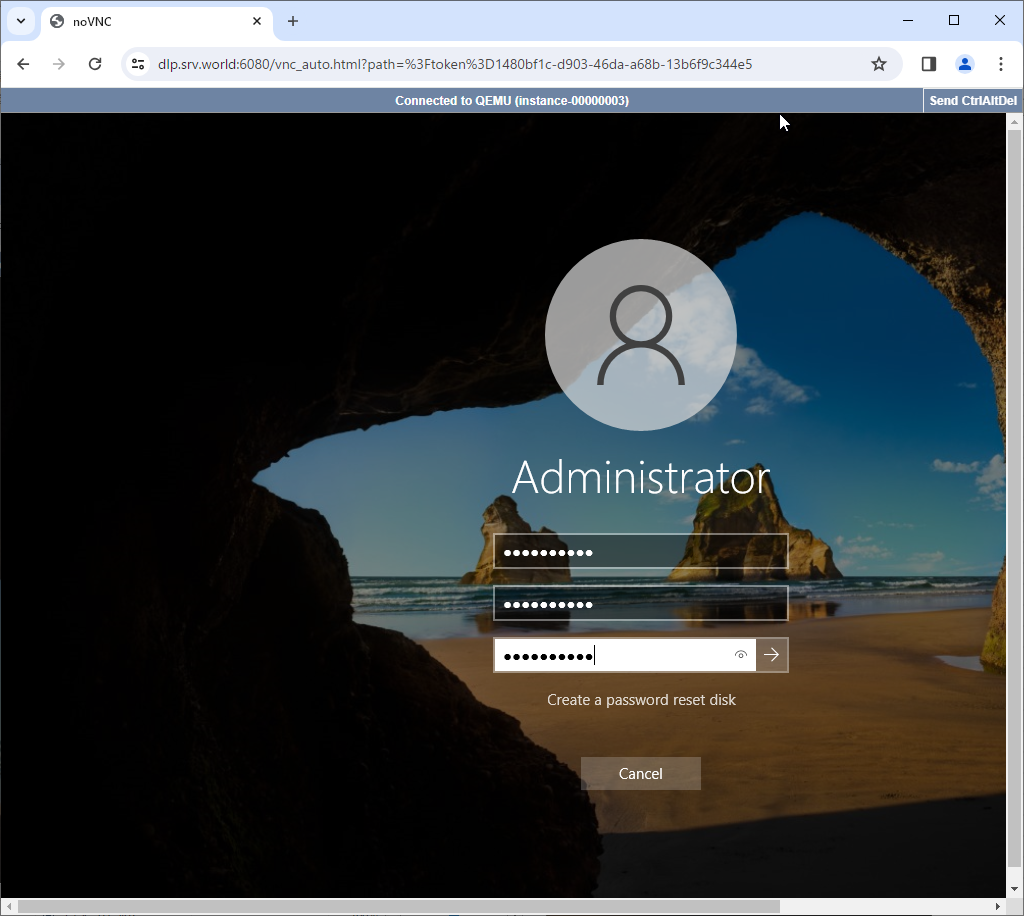Focus the third password confirmation field
Viewport: 1024px width, 916px height.
coord(625,655)
